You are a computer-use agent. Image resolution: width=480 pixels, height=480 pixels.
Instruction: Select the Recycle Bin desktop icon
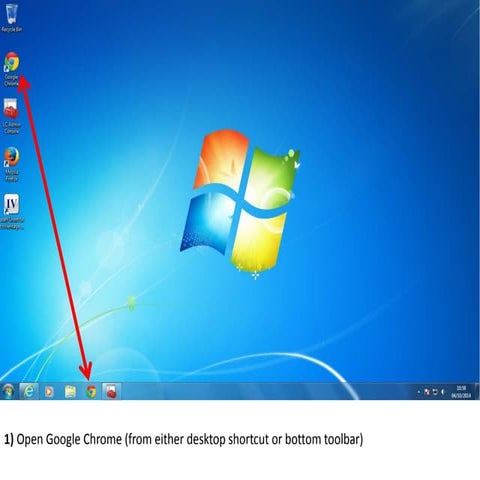point(11,17)
